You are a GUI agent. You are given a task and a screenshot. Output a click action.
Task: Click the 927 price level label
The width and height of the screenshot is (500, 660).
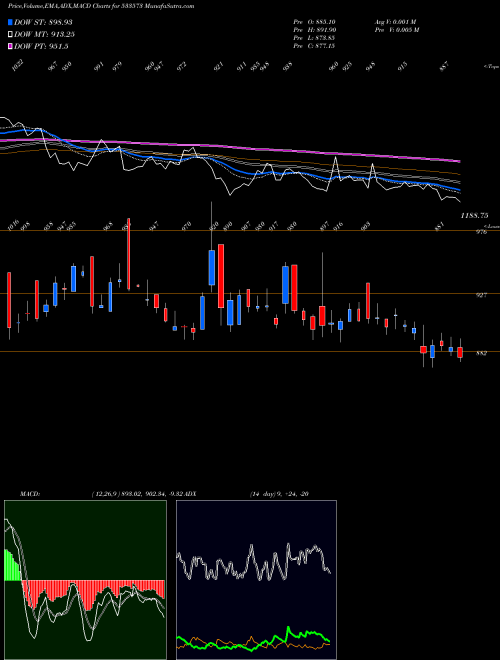point(481,295)
